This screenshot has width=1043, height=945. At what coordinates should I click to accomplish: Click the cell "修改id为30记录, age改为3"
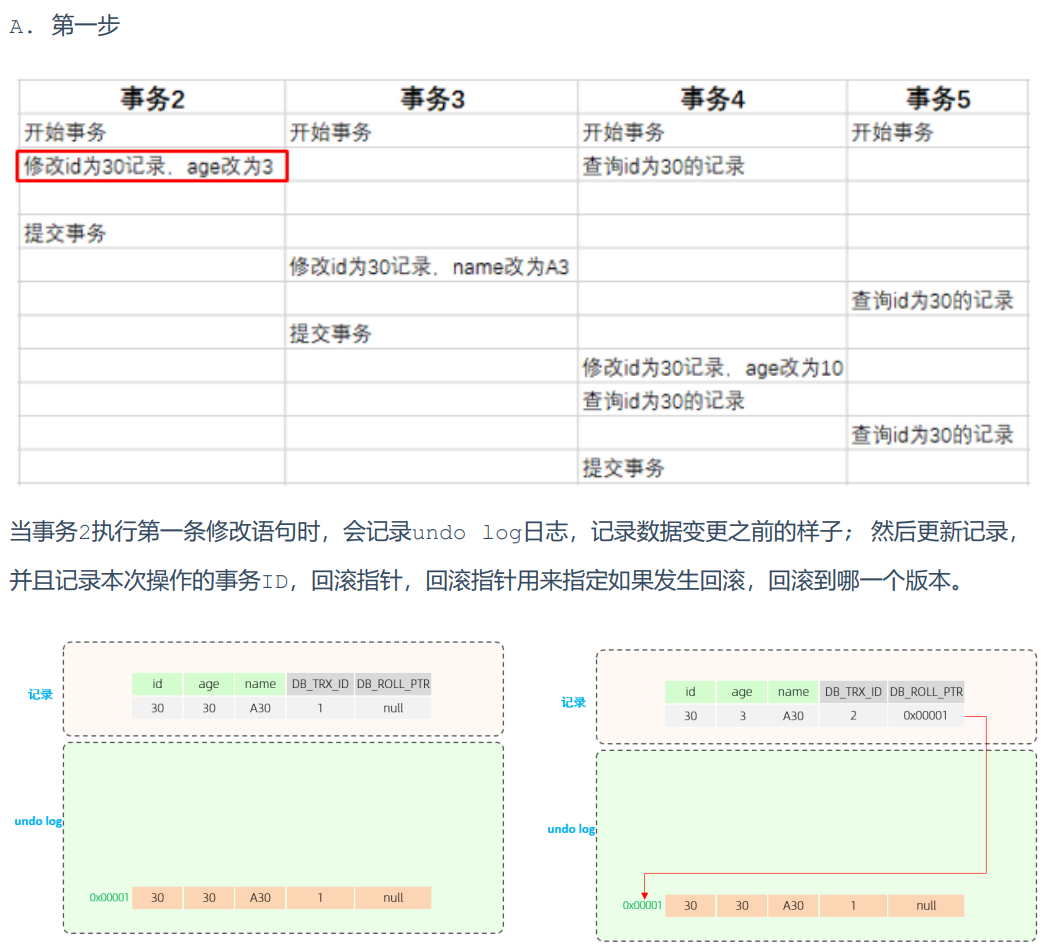[152, 166]
